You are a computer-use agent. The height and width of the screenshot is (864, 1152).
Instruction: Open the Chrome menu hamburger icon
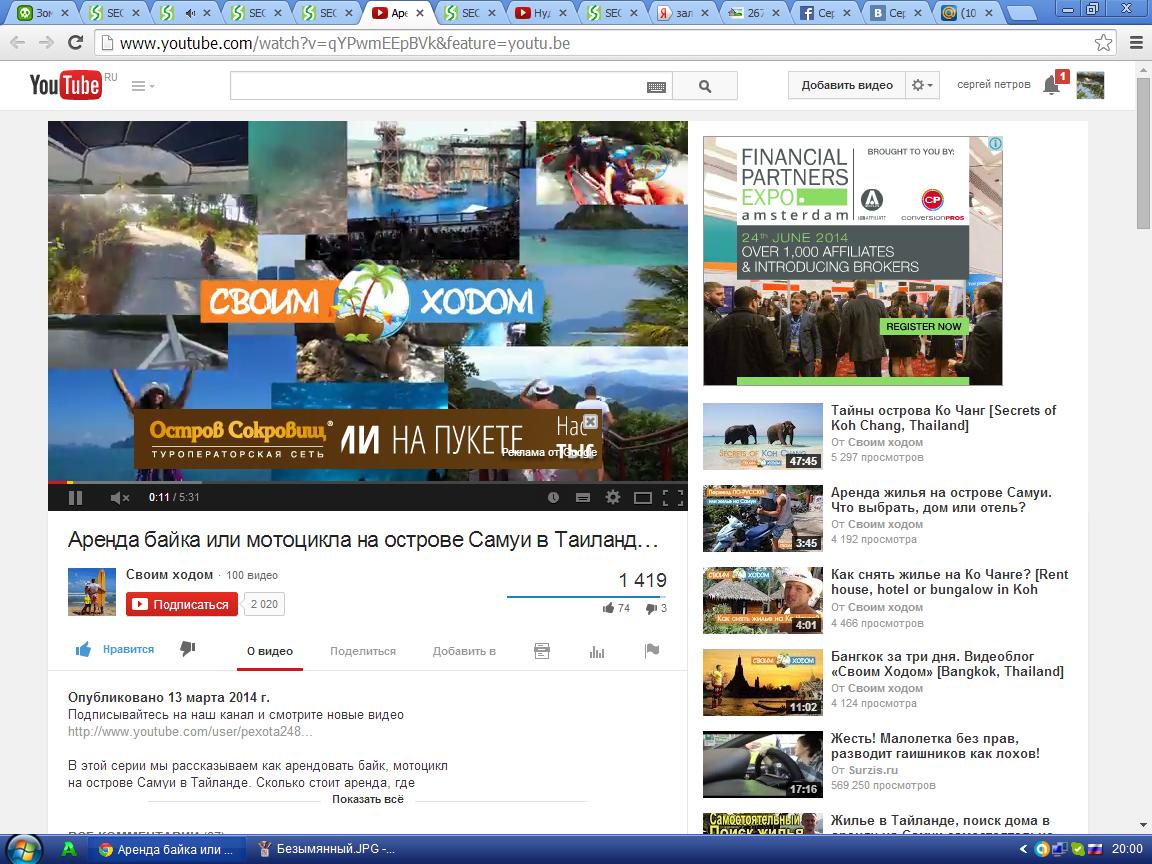point(1136,43)
